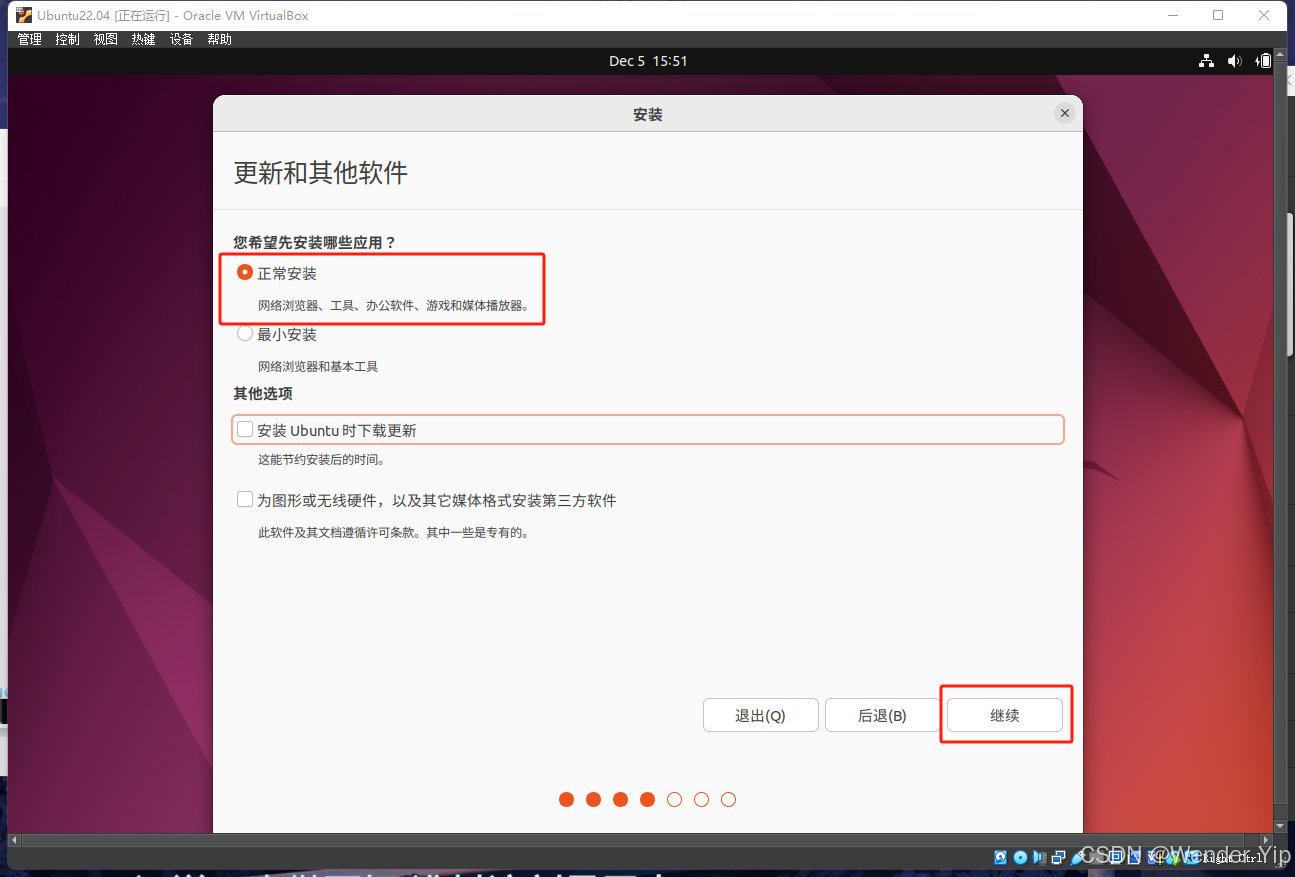Open the 管理 menu
The image size is (1295, 877).
click(x=30, y=39)
